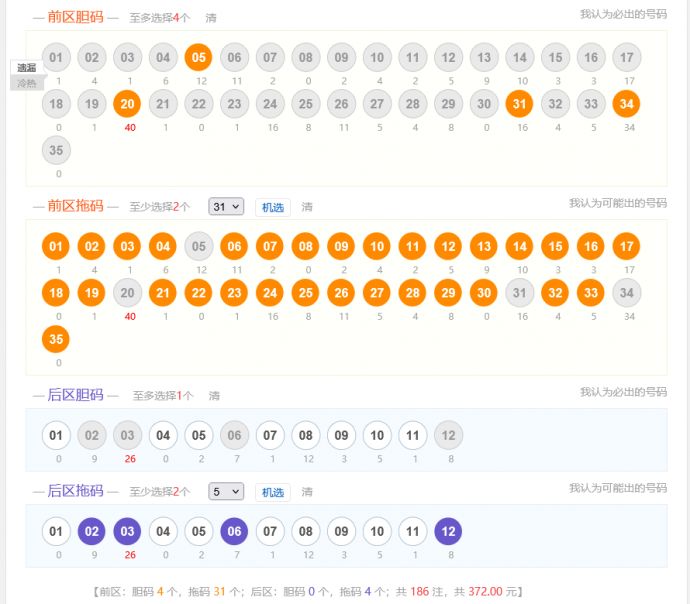The height and width of the screenshot is (604, 690).
Task: Choose ball 11 in 后区胆码 section
Action: pos(412,435)
